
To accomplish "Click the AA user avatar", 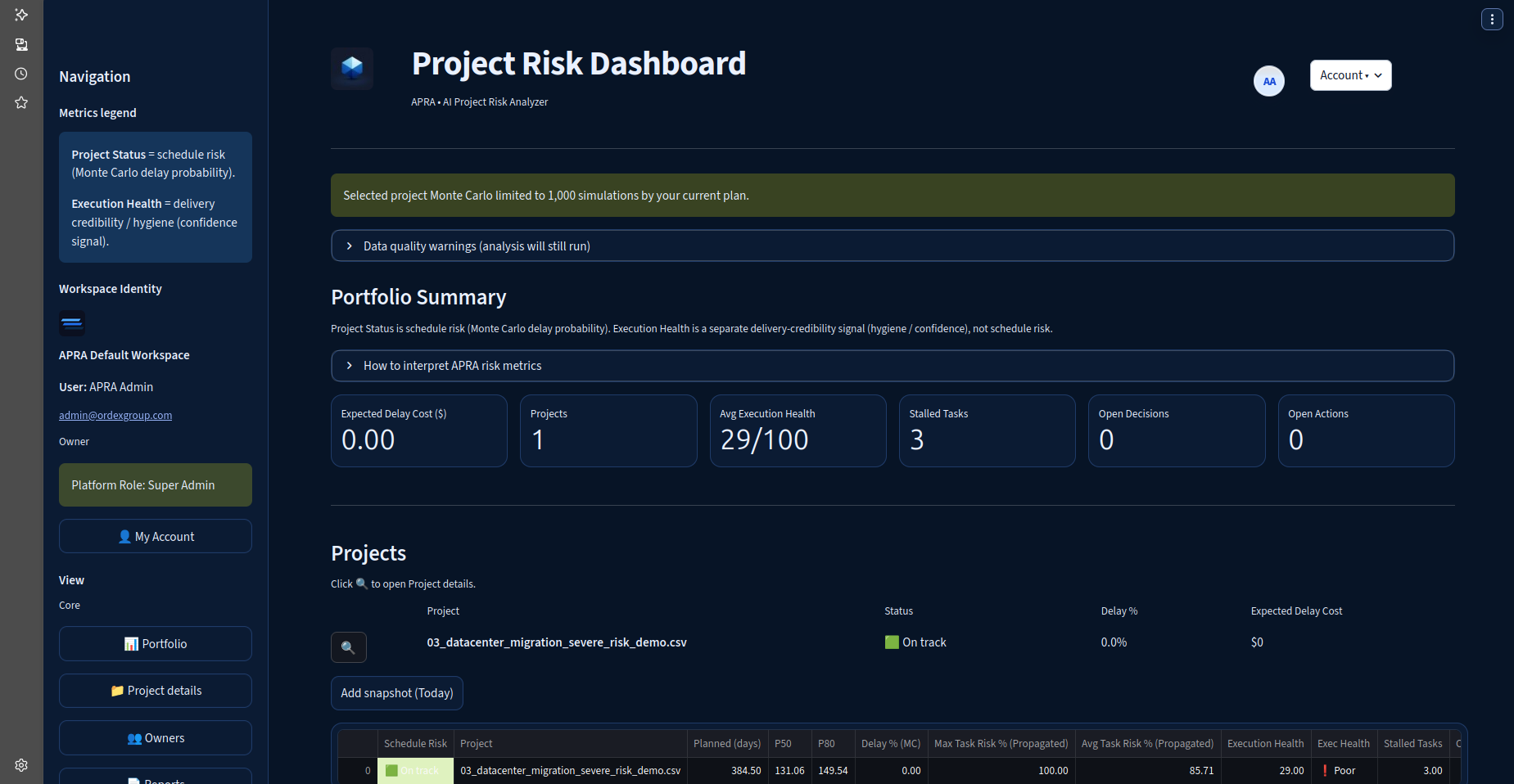I will tap(1269, 81).
